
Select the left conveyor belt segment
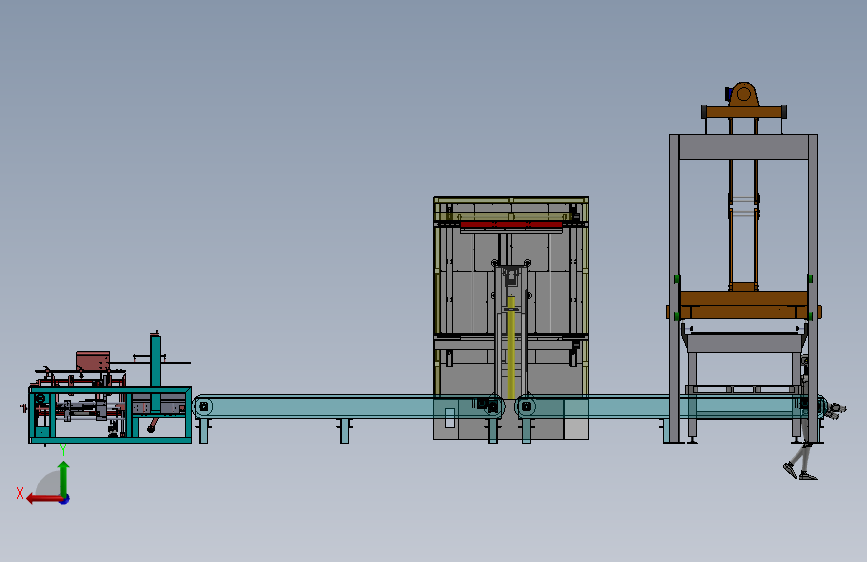(x=348, y=407)
